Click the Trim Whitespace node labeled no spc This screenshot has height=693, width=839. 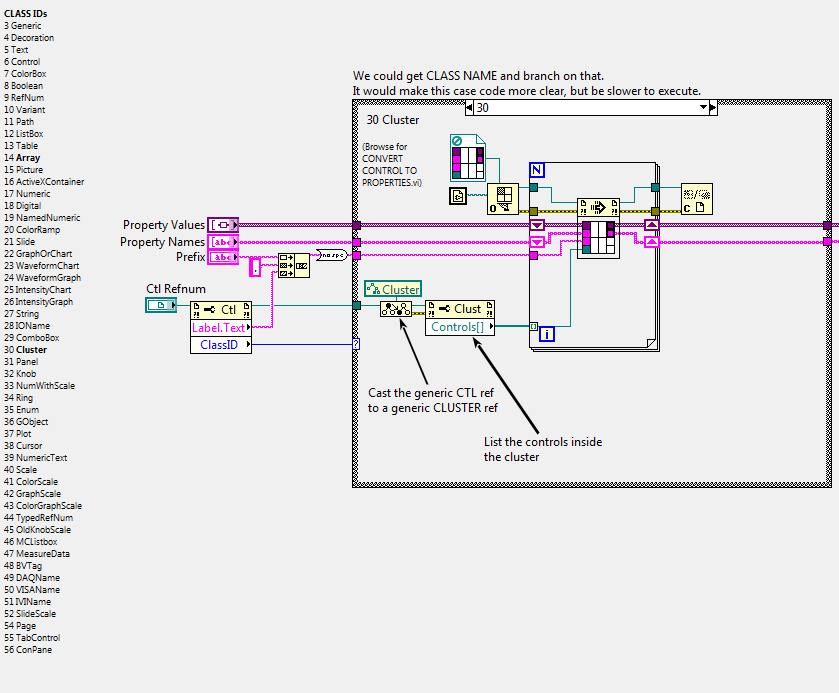point(331,255)
